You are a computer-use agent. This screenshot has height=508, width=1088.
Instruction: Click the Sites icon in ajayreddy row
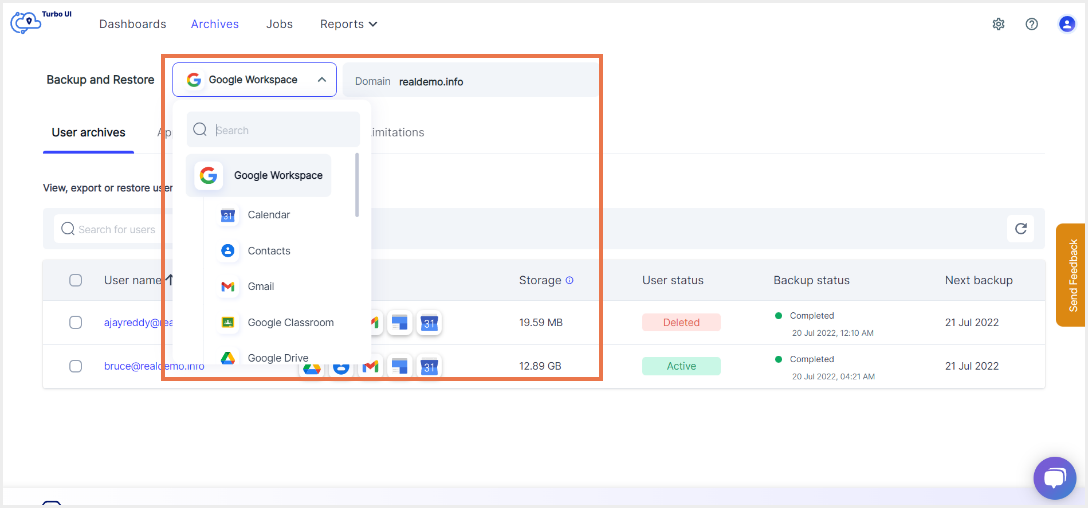click(400, 323)
